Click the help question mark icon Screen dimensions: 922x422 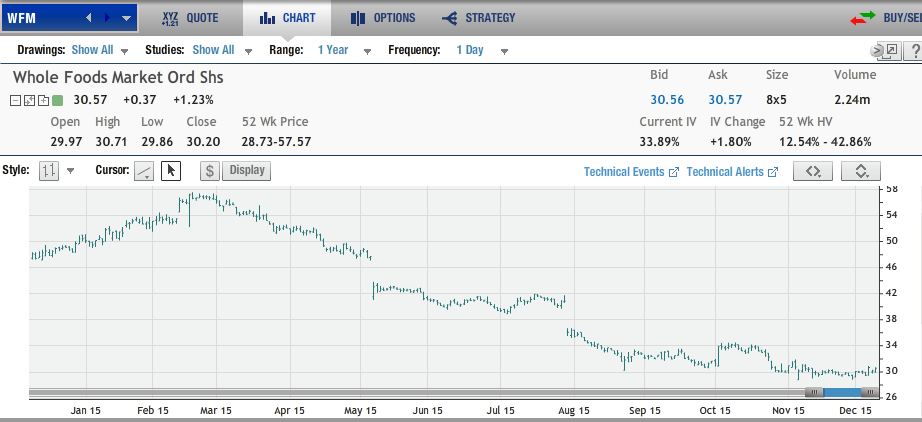tap(914, 51)
